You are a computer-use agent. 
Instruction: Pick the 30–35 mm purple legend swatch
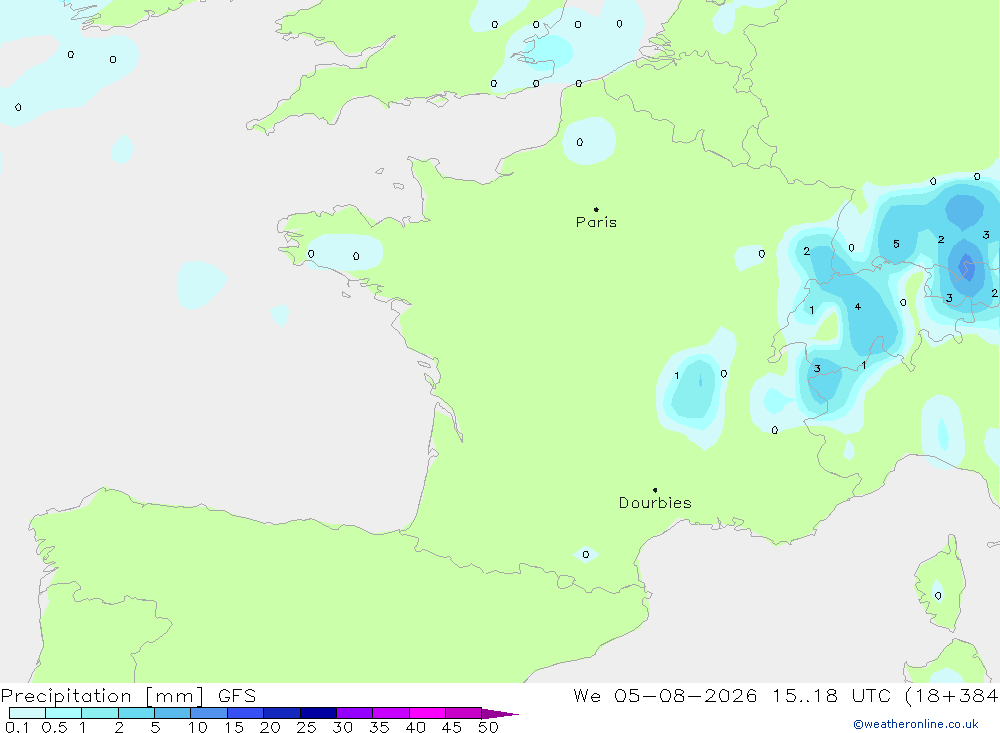[355, 713]
